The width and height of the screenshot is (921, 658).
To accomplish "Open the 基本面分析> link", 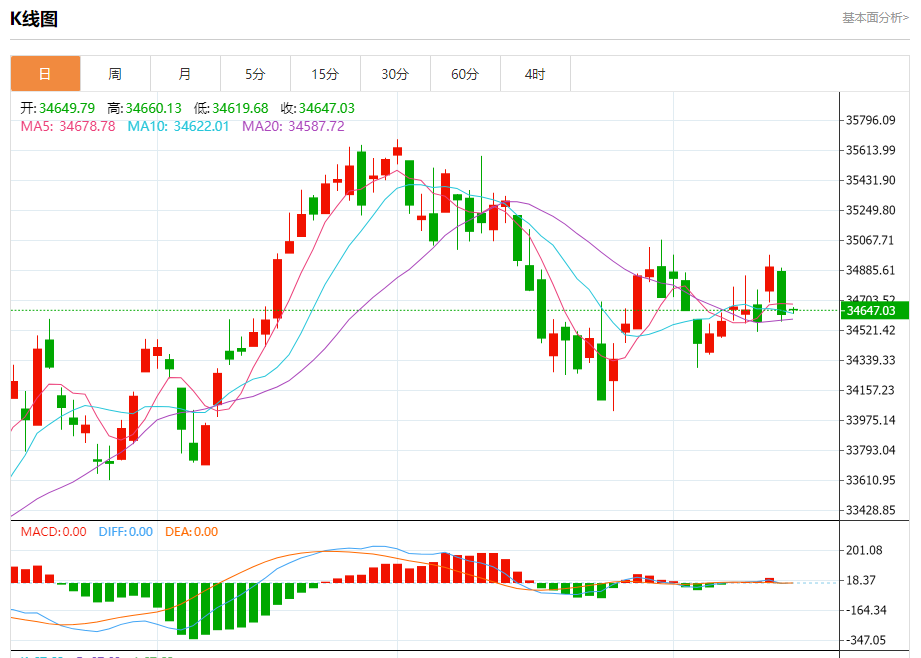I will [x=875, y=18].
